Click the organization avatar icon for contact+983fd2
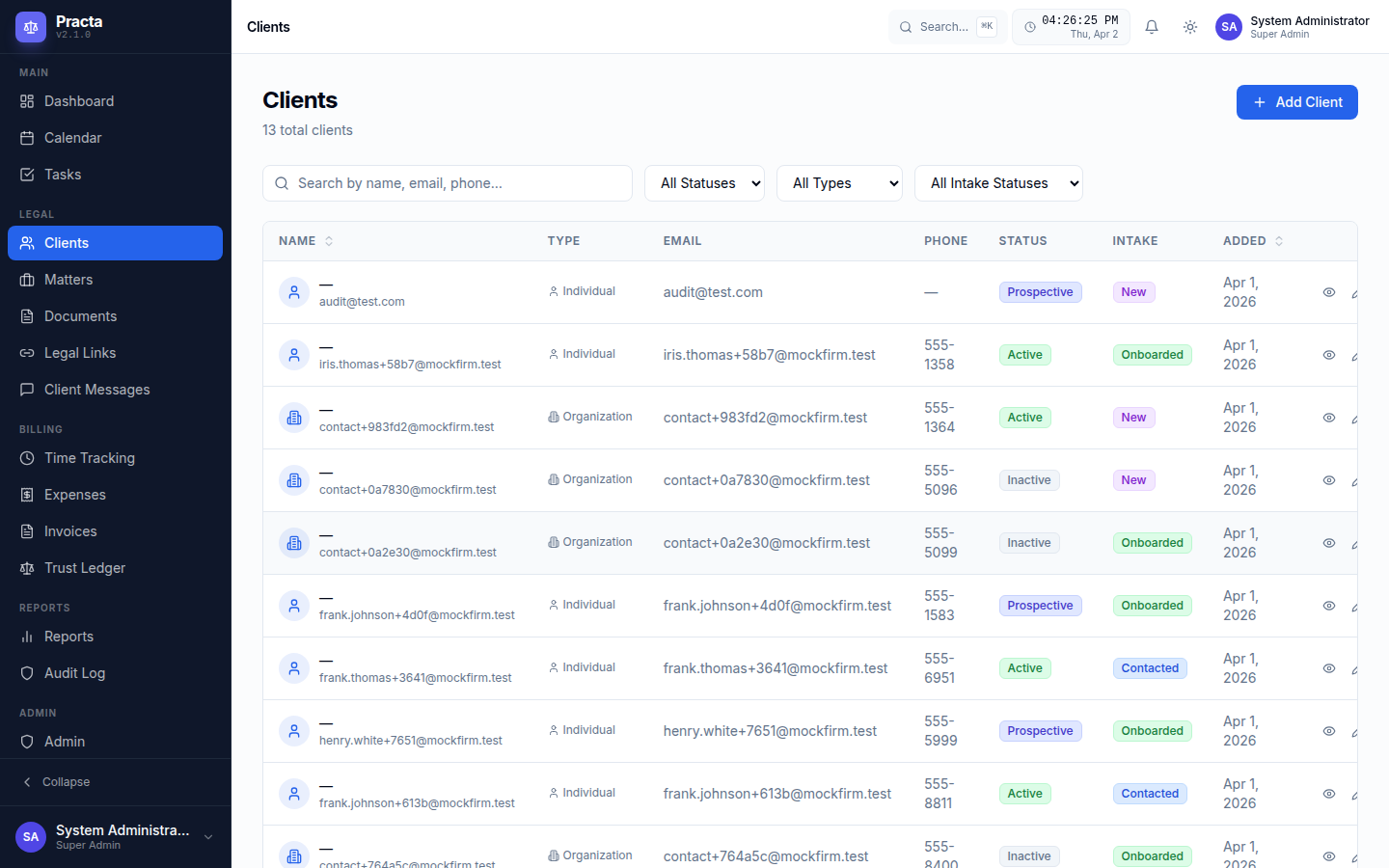 pyautogui.click(x=294, y=418)
